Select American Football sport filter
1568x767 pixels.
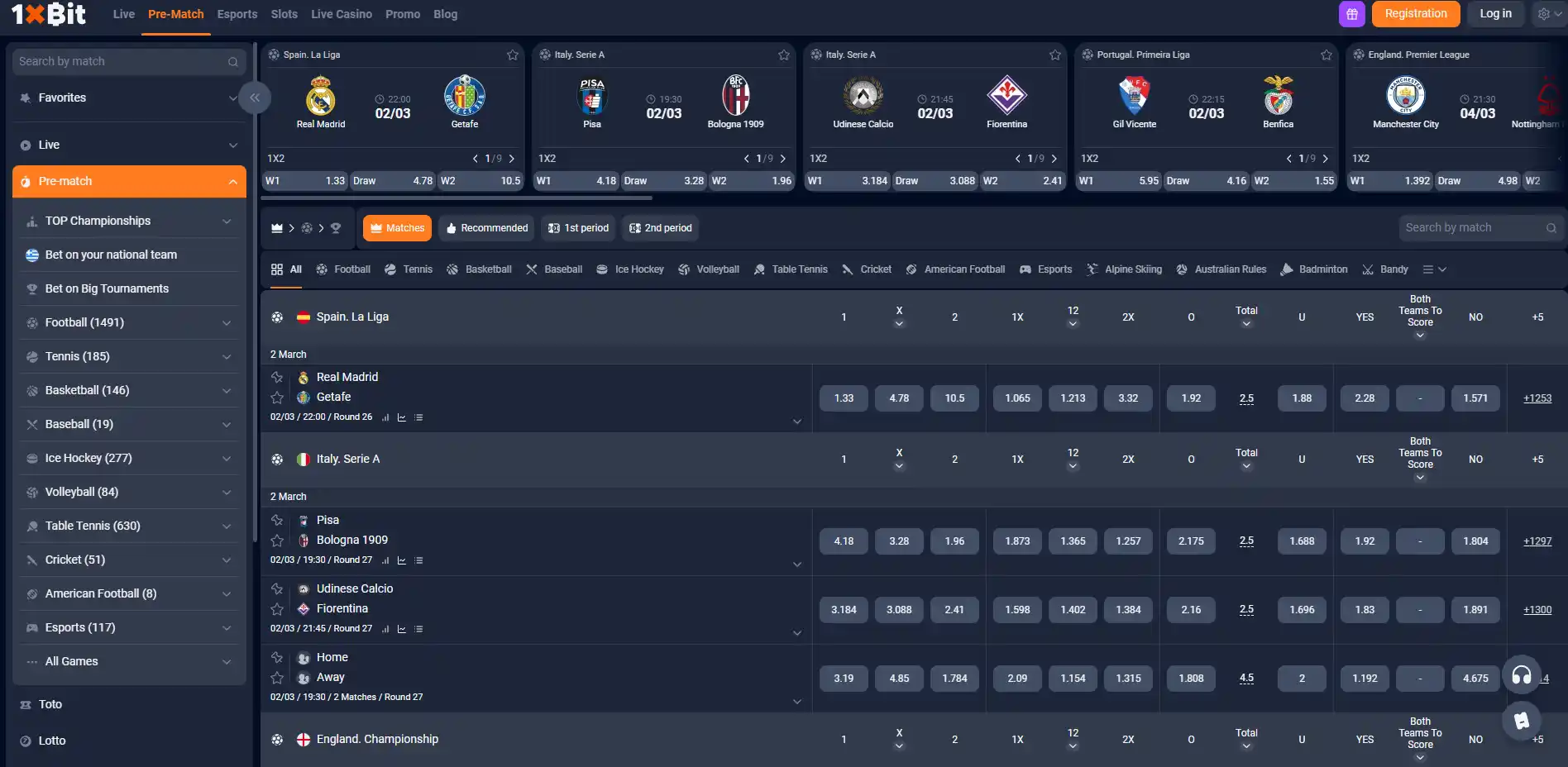tap(955, 269)
